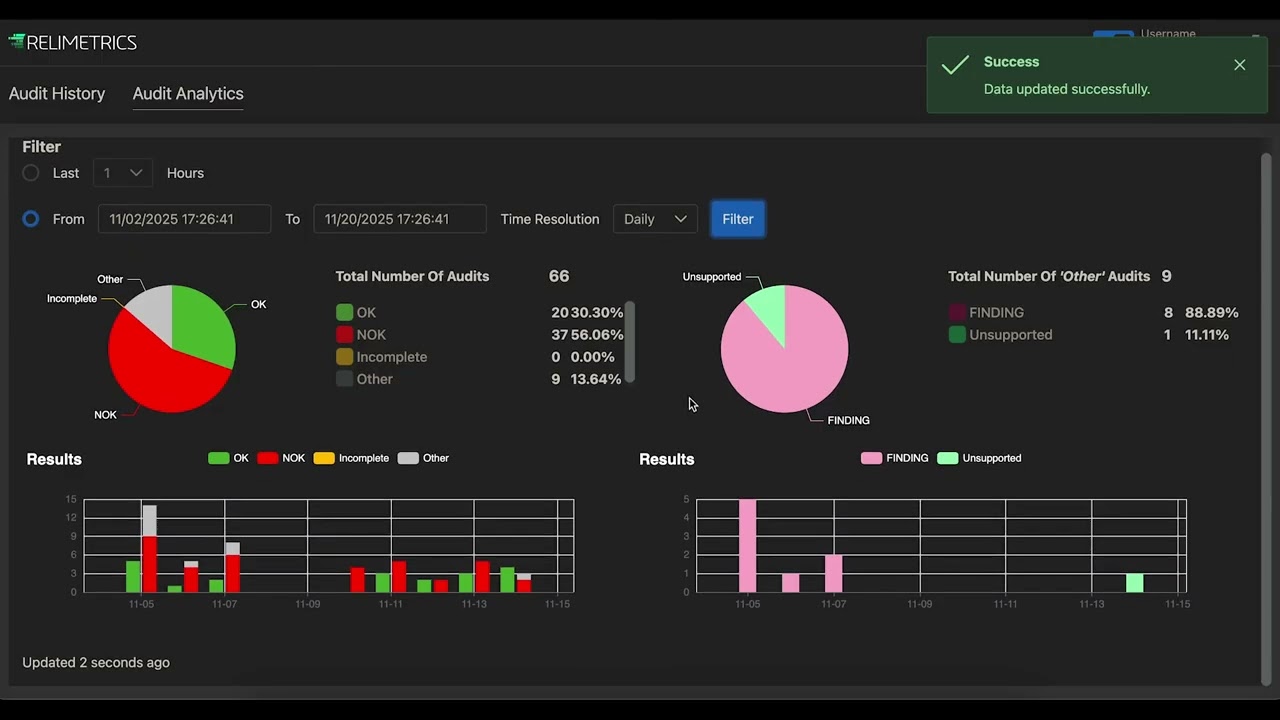The height and width of the screenshot is (720, 1280).
Task: Open the Audit Analytics tab
Action: click(188, 93)
